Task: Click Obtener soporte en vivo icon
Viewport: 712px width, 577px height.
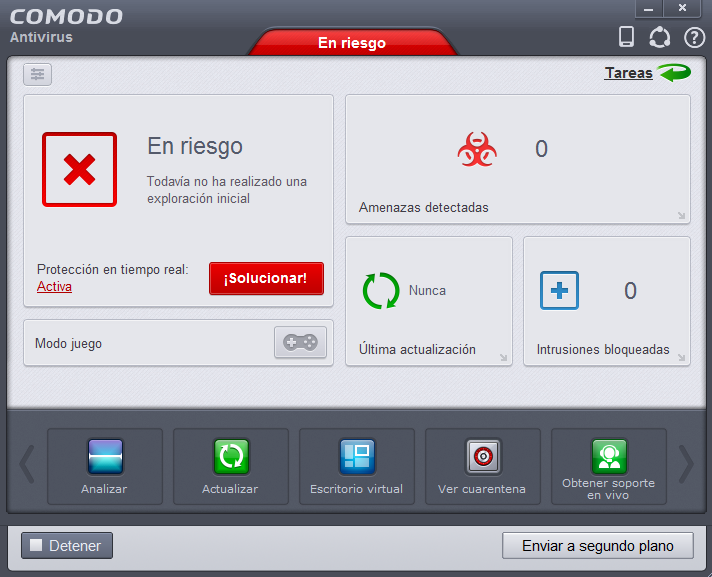Action: click(609, 457)
